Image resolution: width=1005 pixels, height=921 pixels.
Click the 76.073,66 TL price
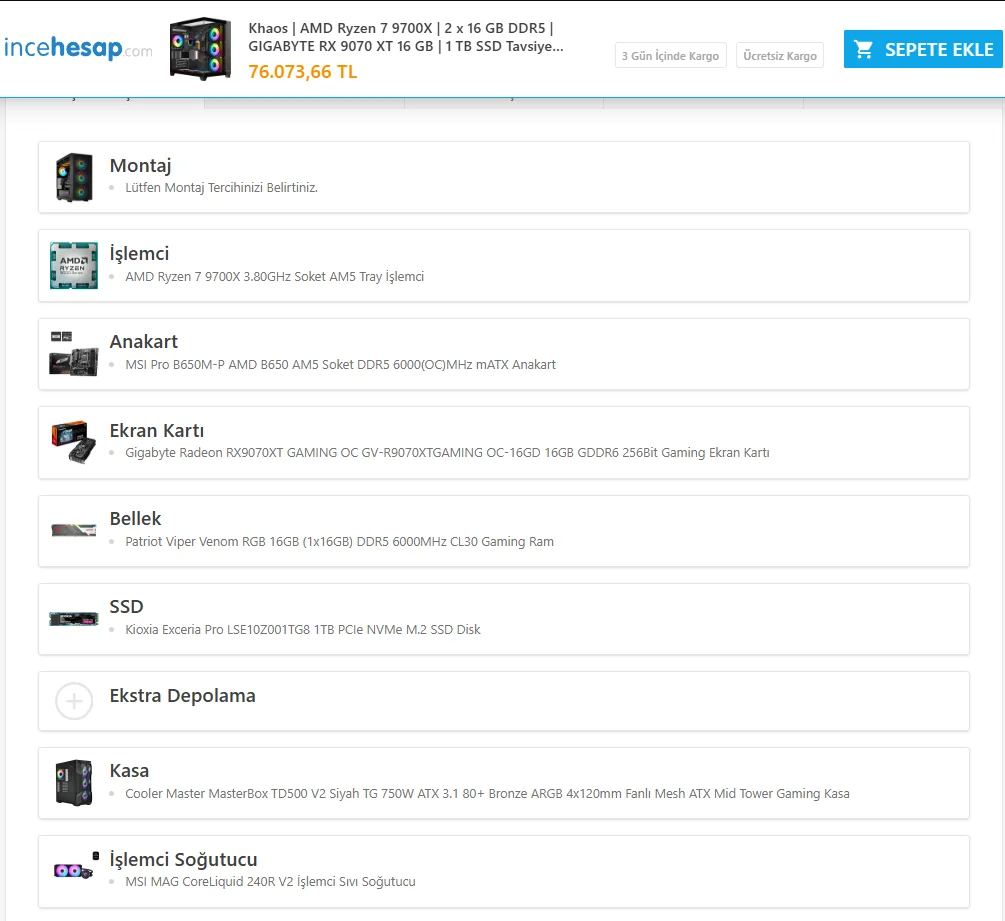tap(303, 71)
